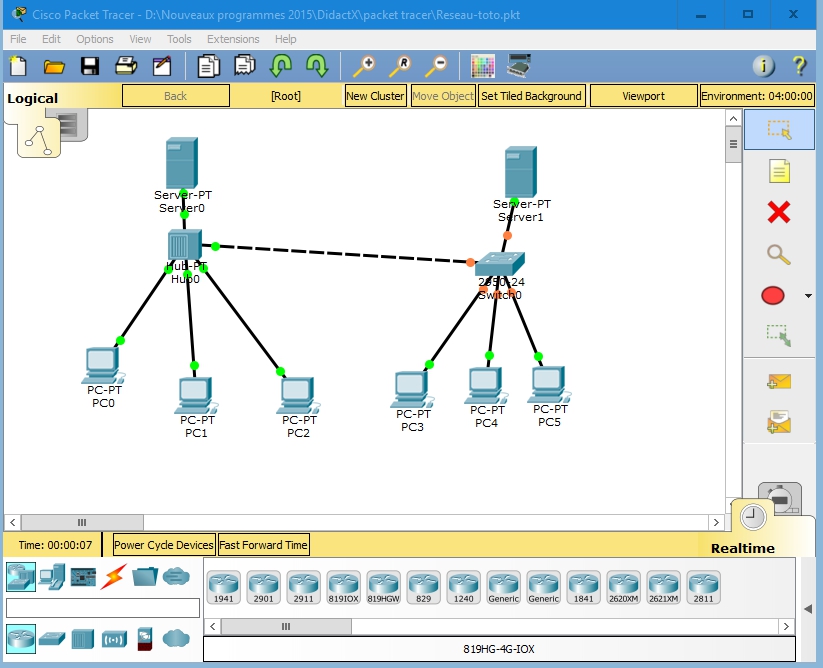The height and width of the screenshot is (668, 823).
Task: Switch to the Realtime mode tab
Action: (x=753, y=518)
